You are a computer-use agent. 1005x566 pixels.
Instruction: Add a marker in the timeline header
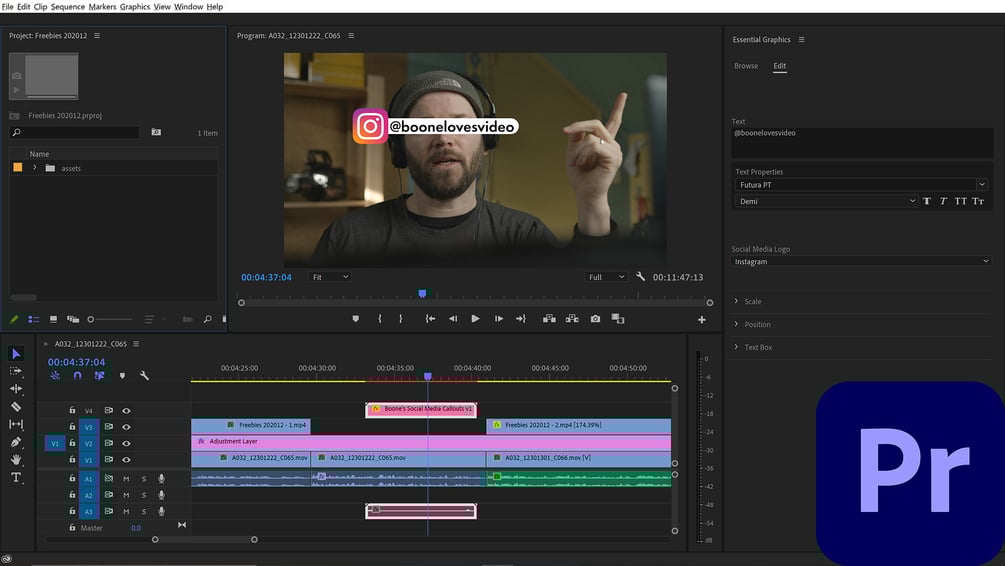pyautogui.click(x=122, y=376)
